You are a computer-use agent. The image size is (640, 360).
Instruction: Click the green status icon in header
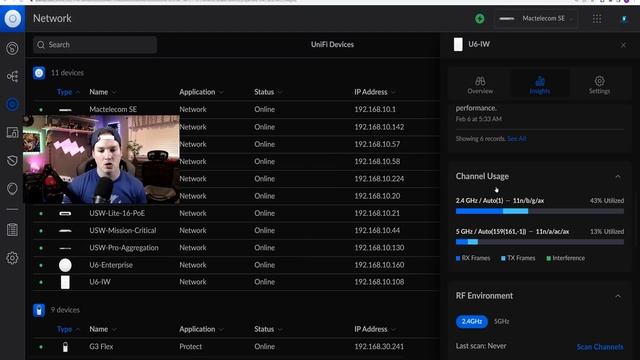[x=480, y=18]
